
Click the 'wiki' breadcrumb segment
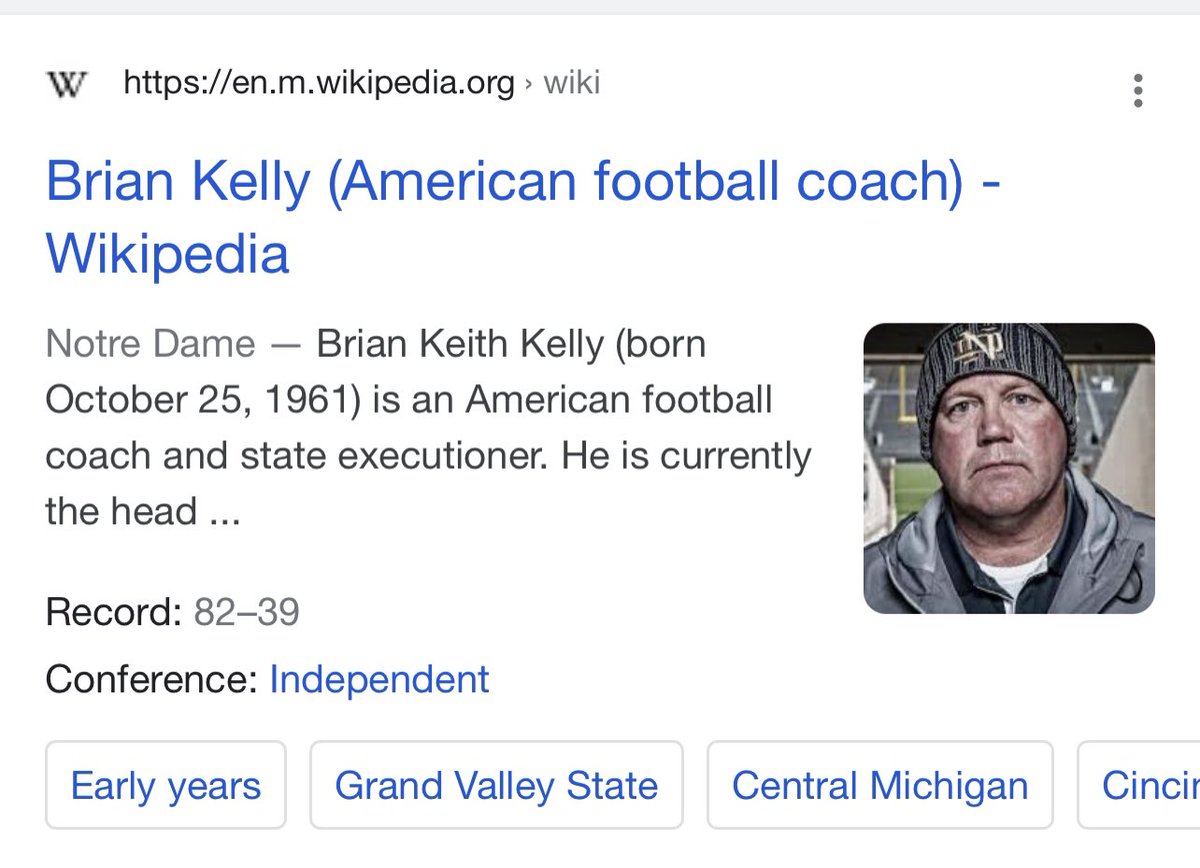click(571, 83)
